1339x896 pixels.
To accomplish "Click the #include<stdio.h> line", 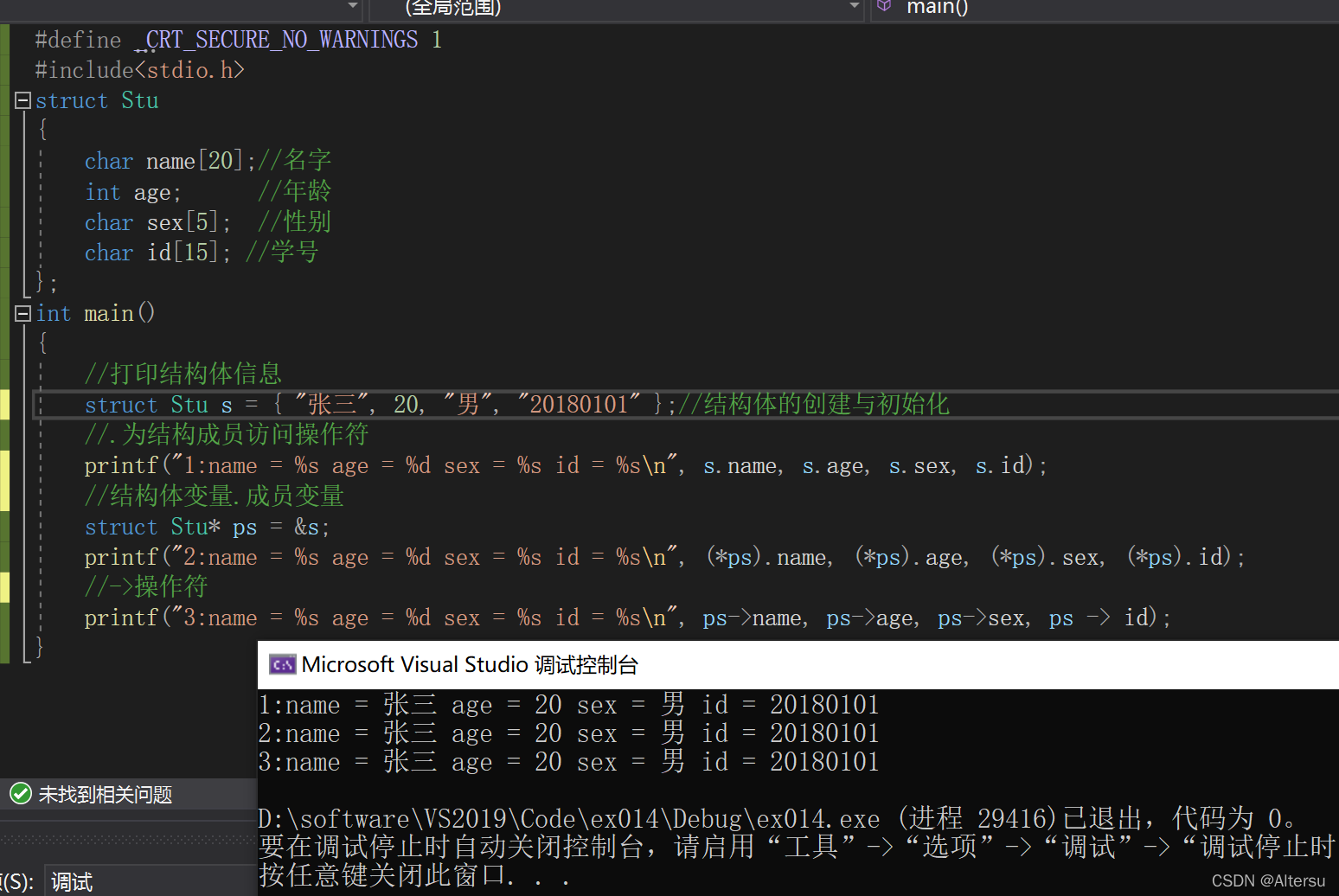I will [140, 70].
